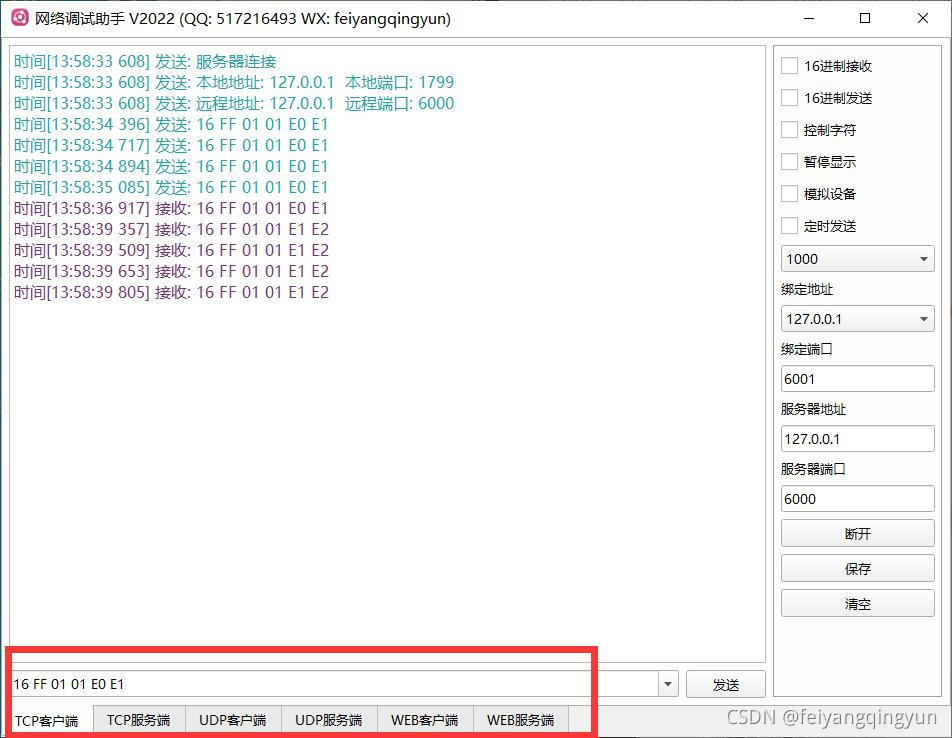Enable 16进制发送 hex send mode
This screenshot has width=952, height=738.
789,98
